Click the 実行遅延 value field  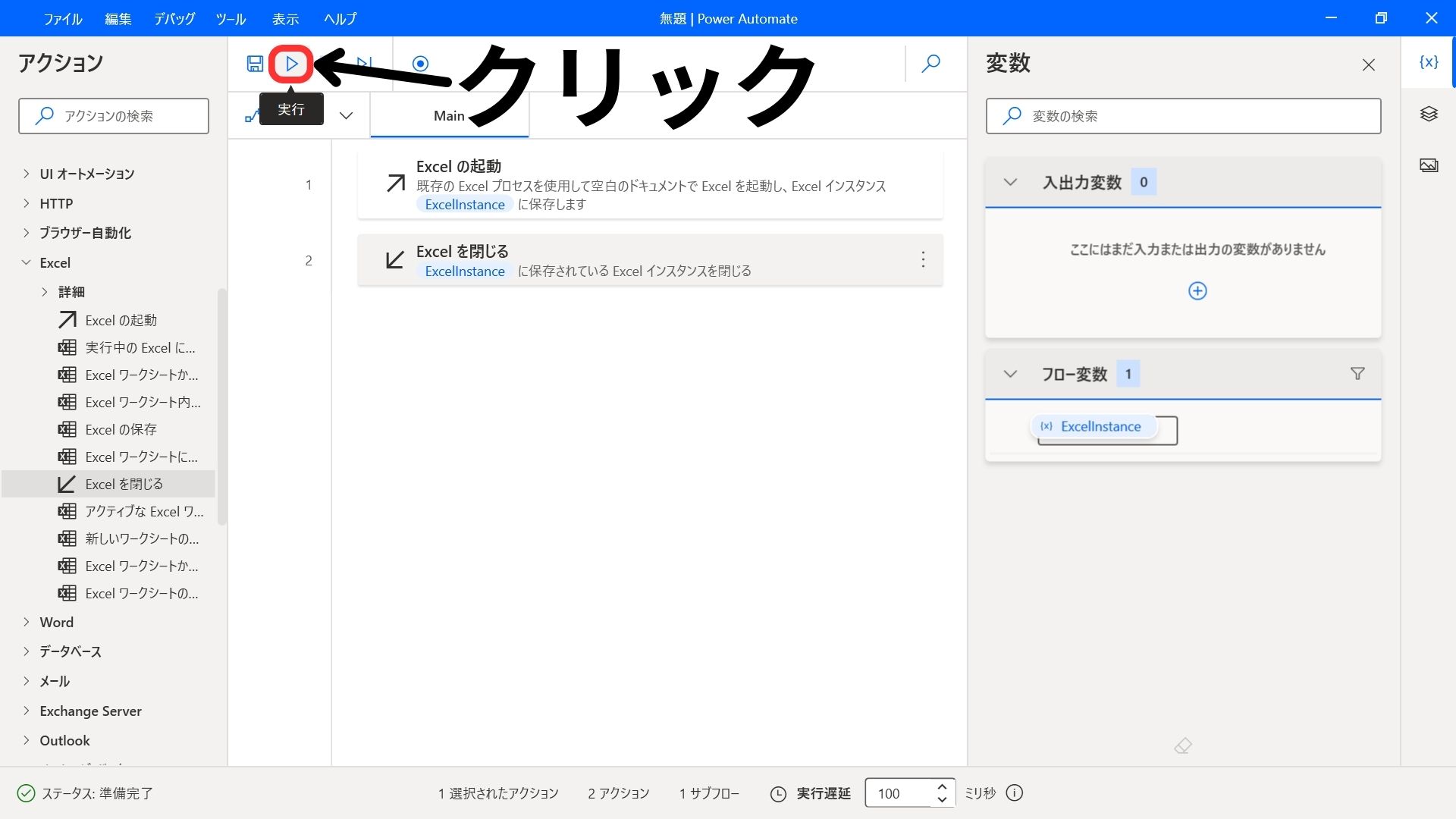pos(899,793)
